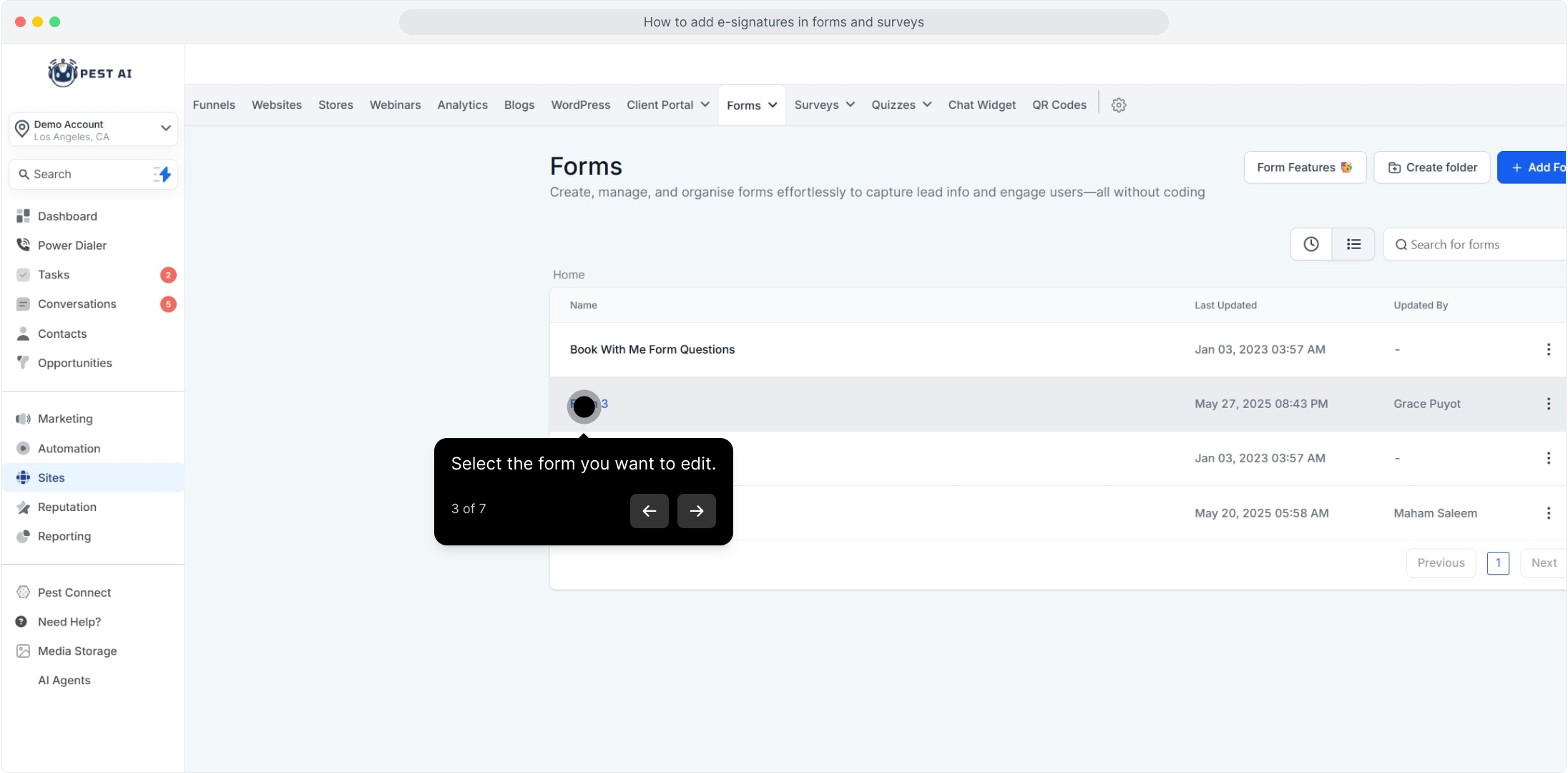
Task: Open the settings gear icon in top nav
Action: pyautogui.click(x=1119, y=105)
